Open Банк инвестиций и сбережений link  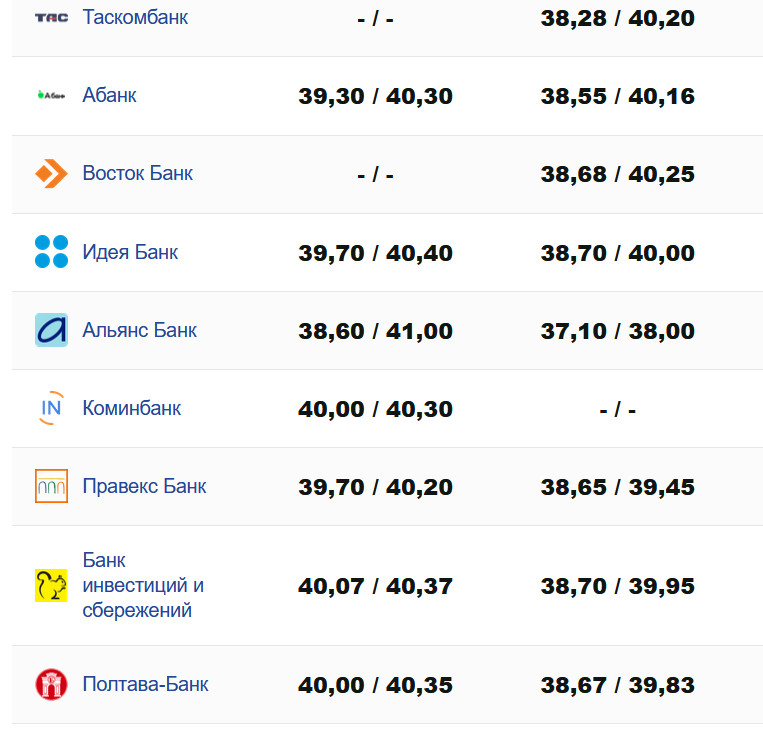point(142,585)
